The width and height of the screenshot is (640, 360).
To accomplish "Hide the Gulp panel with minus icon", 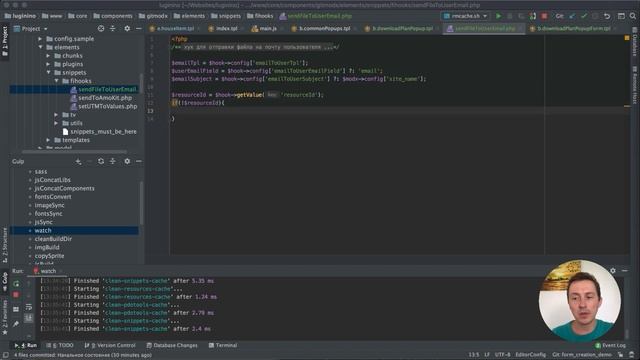I will pyautogui.click(x=139, y=162).
